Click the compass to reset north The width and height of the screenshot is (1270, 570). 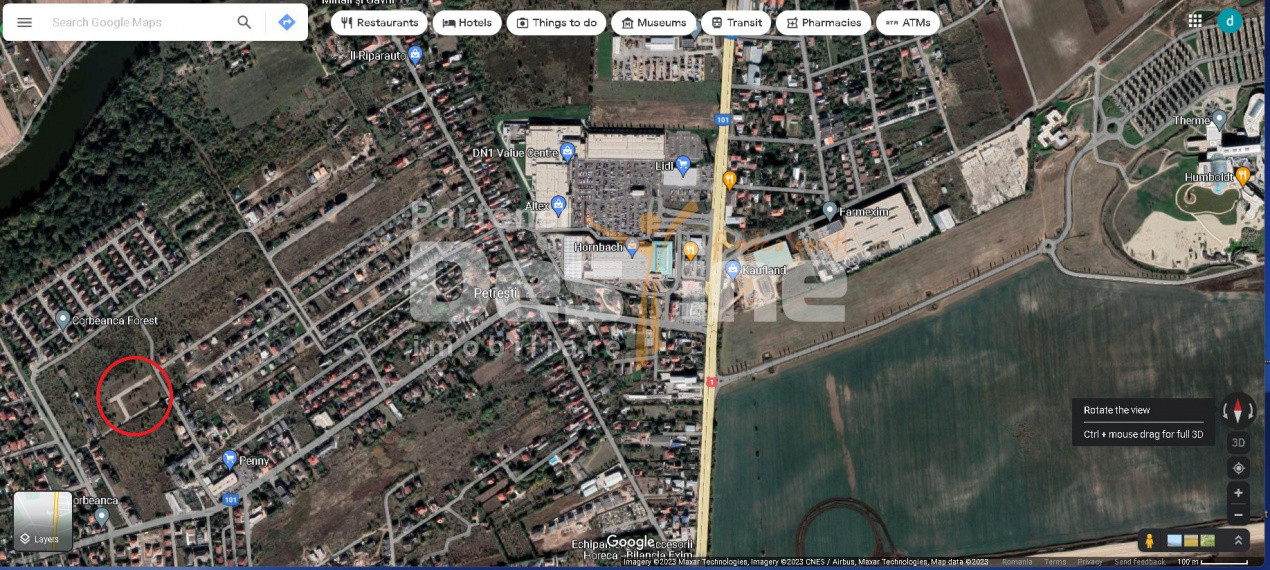(x=1238, y=410)
